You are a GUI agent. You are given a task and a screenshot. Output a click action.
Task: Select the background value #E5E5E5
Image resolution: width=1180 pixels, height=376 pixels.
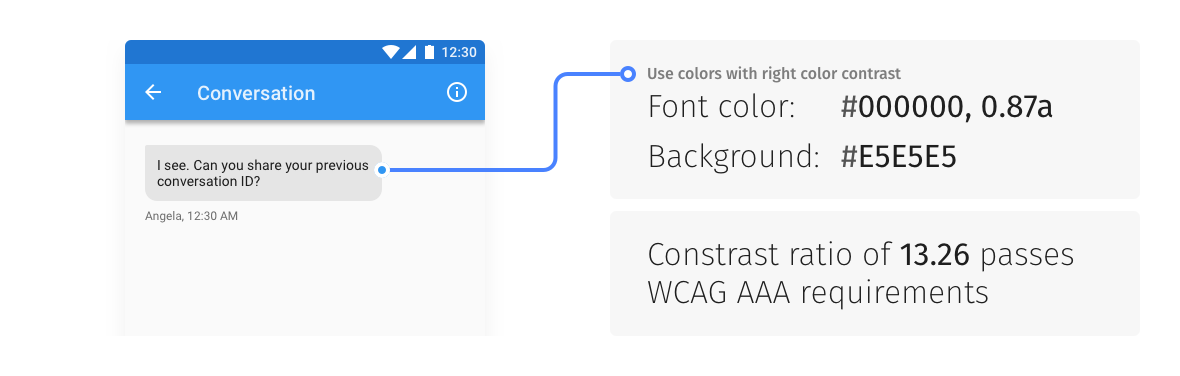[899, 157]
